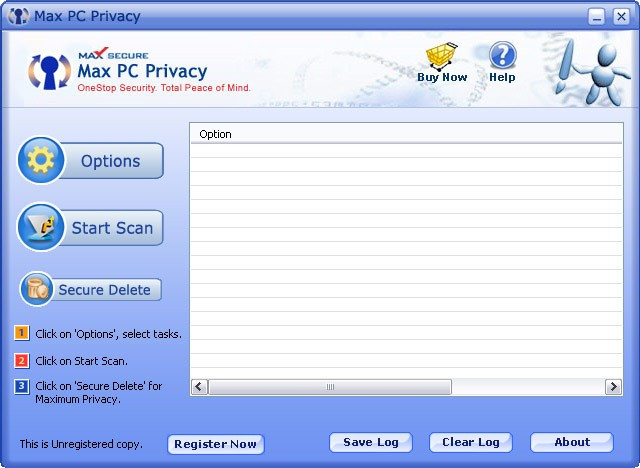Minimize the Max PC Privacy window
This screenshot has width=640, height=468.
596,17
